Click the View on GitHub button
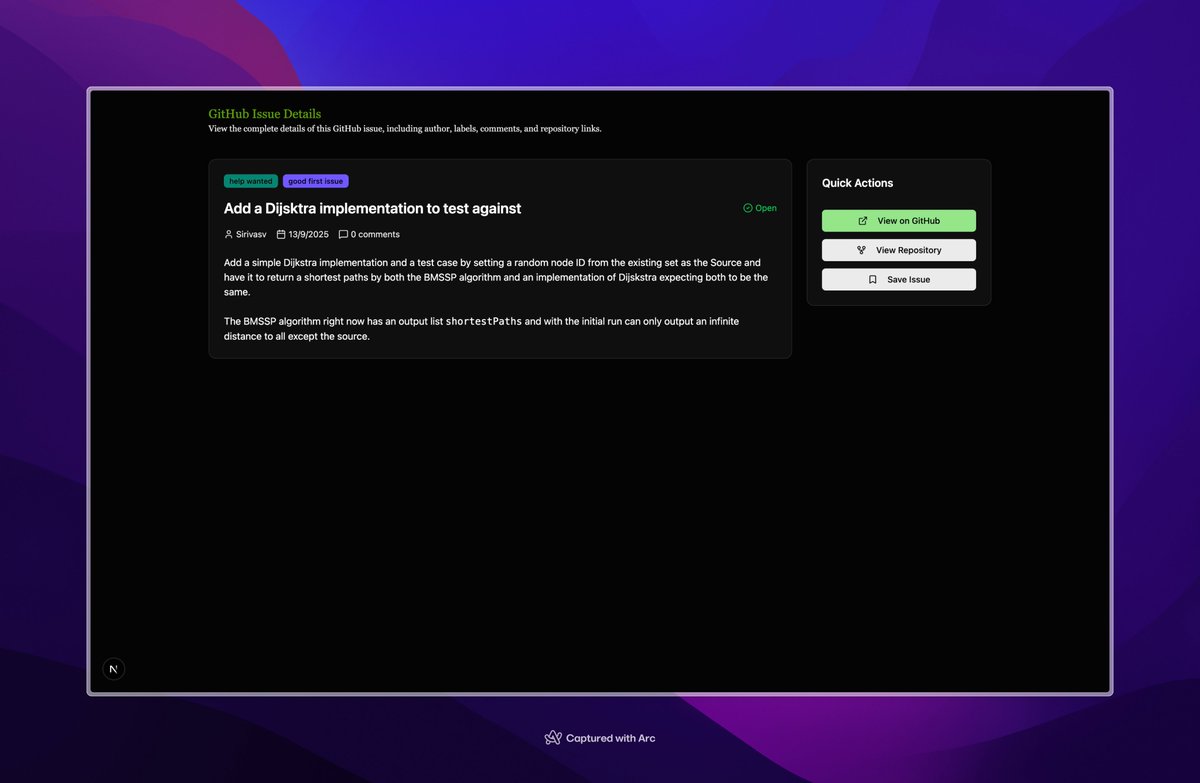1200x783 pixels. coord(899,221)
